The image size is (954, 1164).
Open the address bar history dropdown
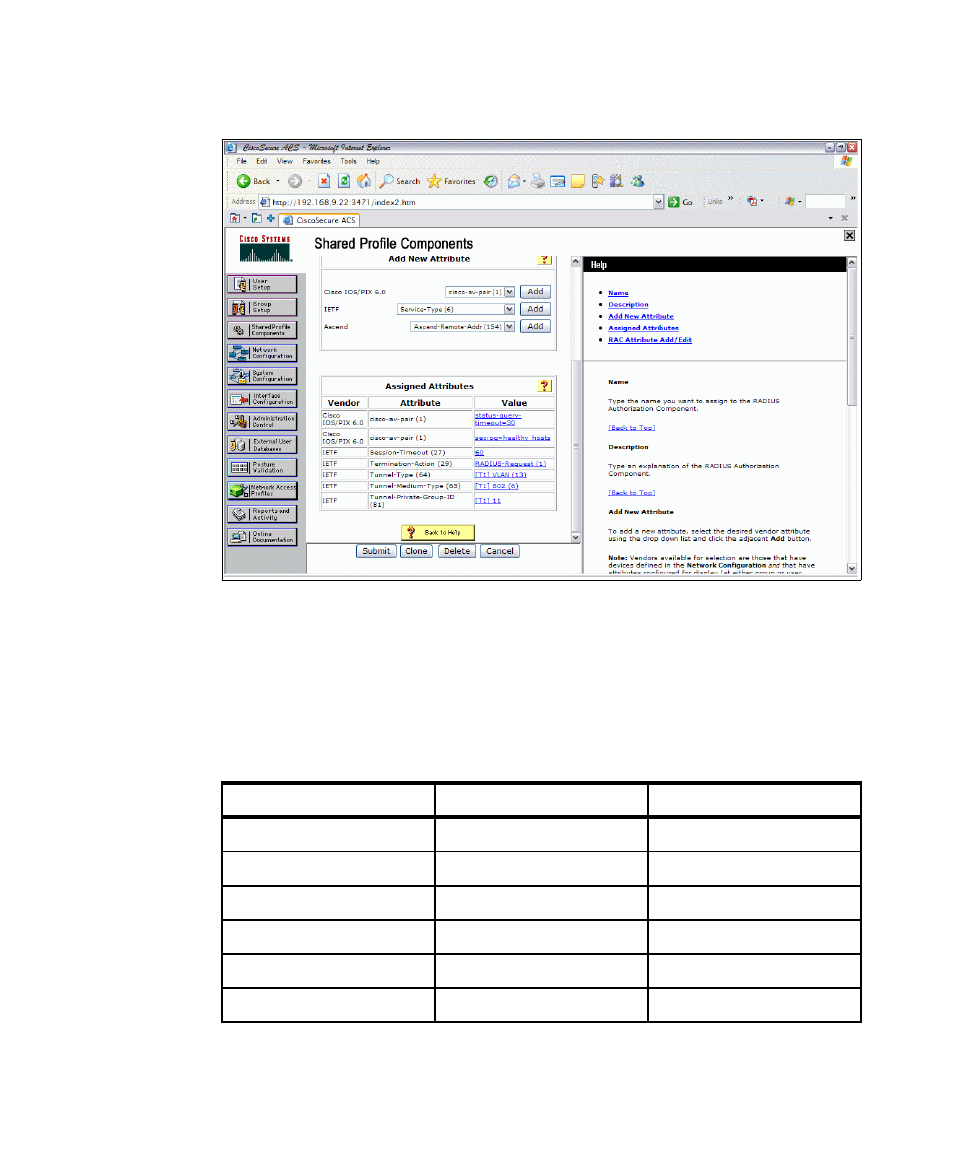(x=659, y=202)
